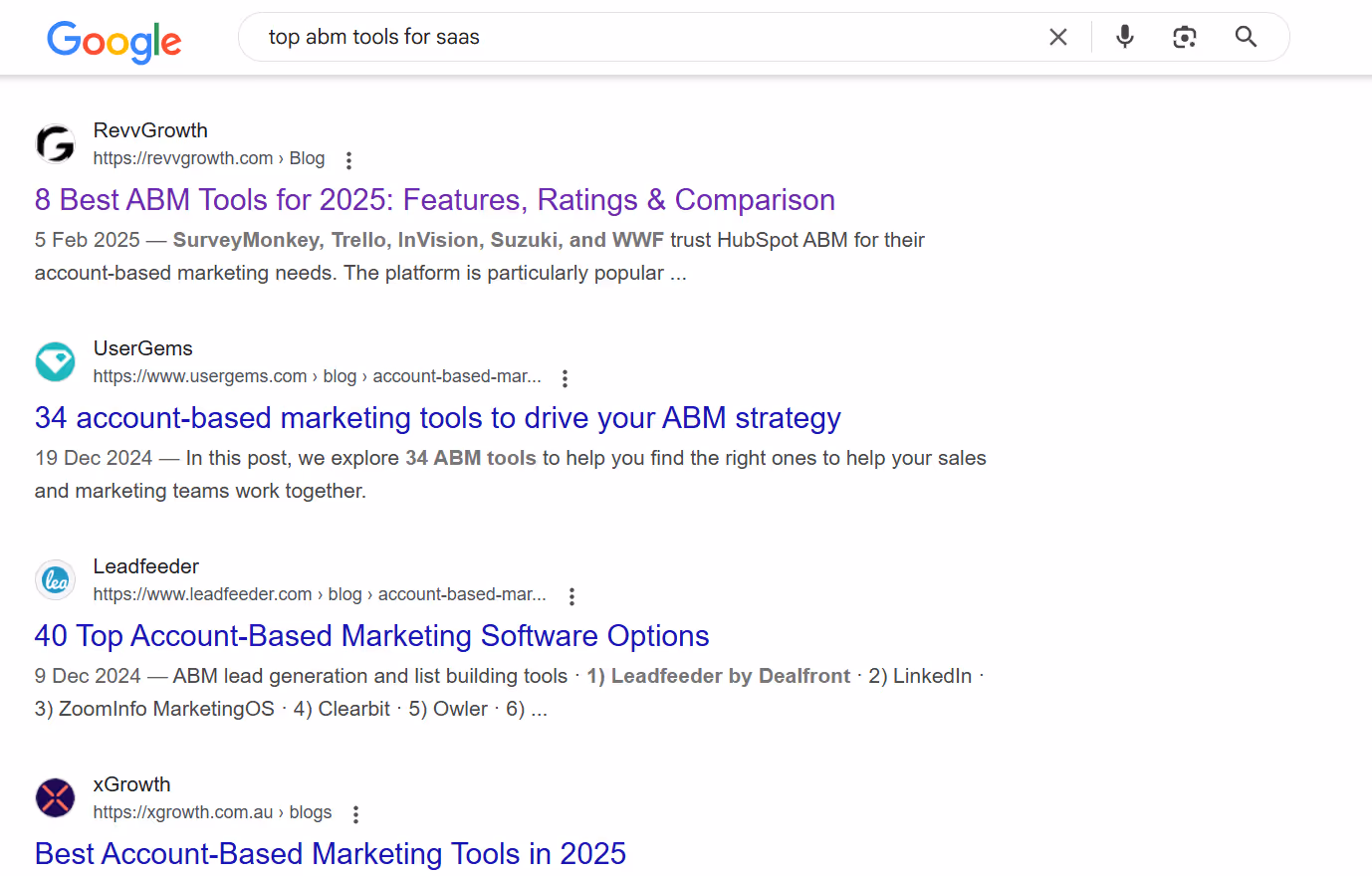Click the '5 Feb 2025' snippet text
This screenshot has height=876, width=1372.
88,240
